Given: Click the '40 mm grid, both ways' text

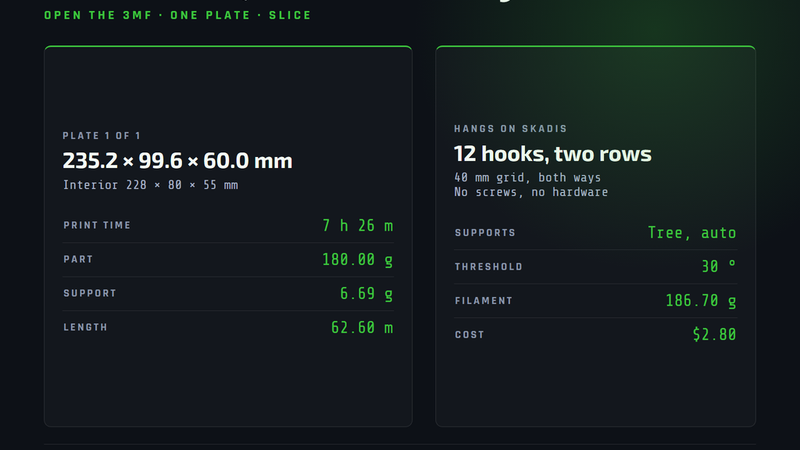Looking at the screenshot, I should pyautogui.click(x=528, y=178).
